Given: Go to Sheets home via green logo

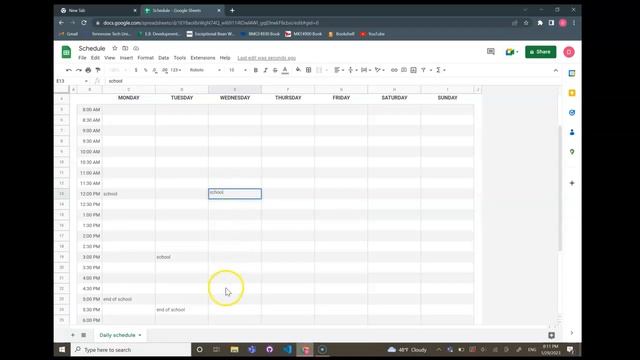Looking at the screenshot, I should click(66, 52).
